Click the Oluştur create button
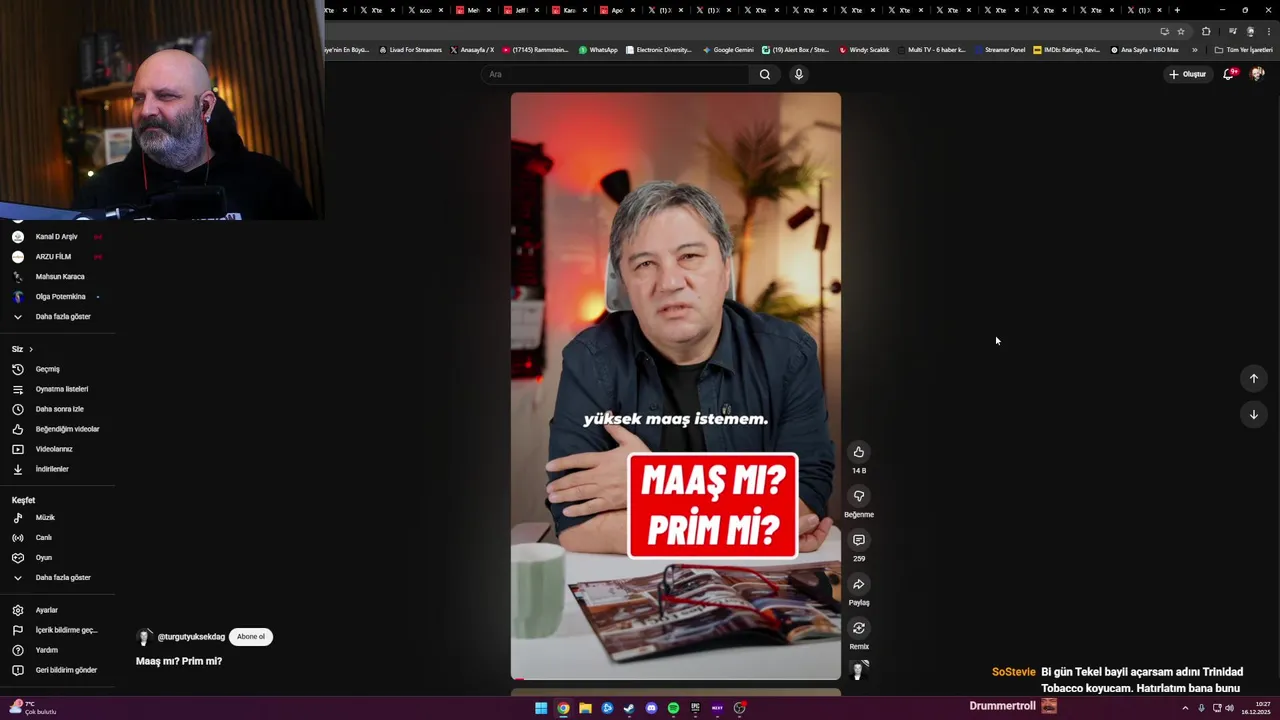The image size is (1280, 720). pos(1188,74)
